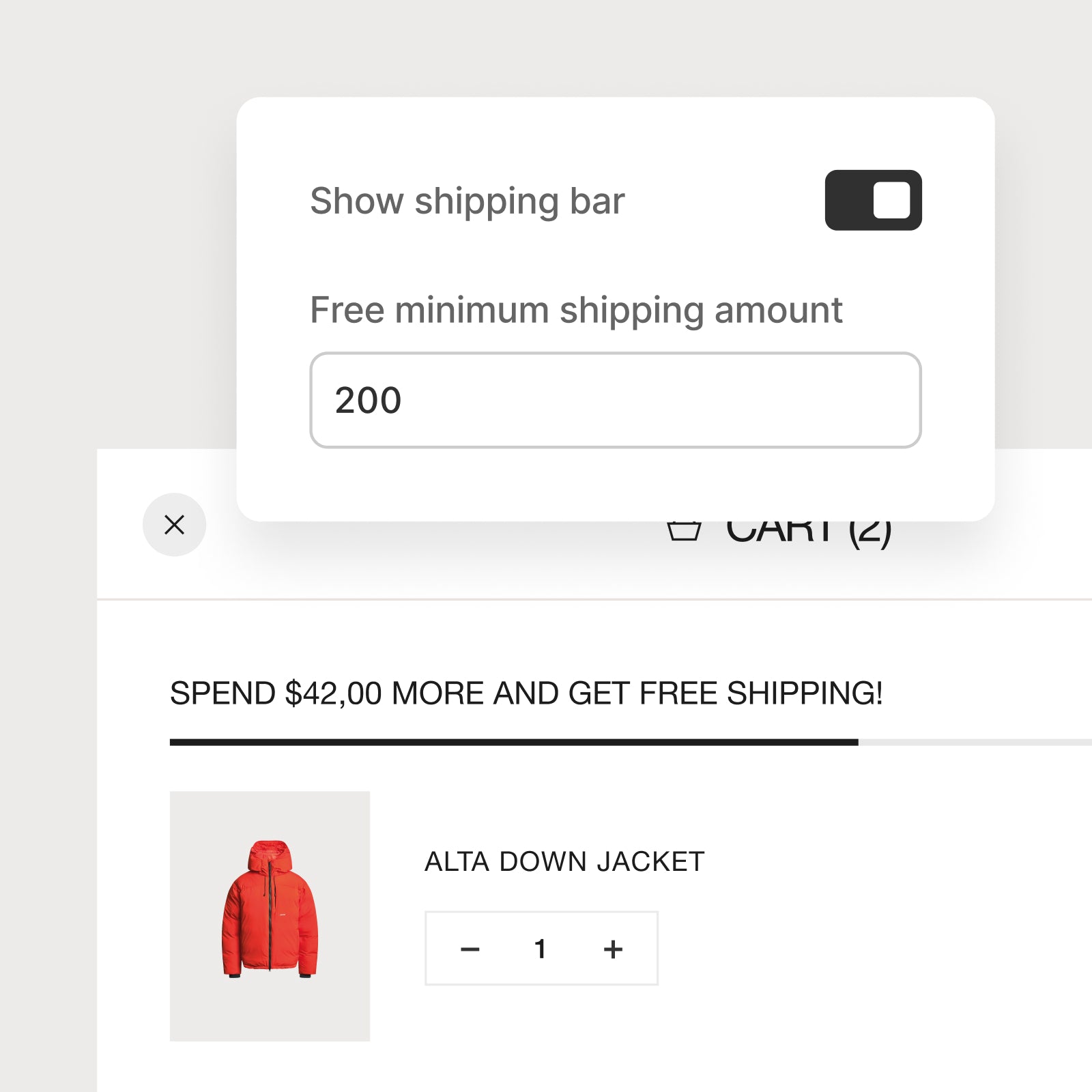Viewport: 1092px width, 1092px height.
Task: Click the Spend $42,00 more free shipping message
Action: point(526,693)
